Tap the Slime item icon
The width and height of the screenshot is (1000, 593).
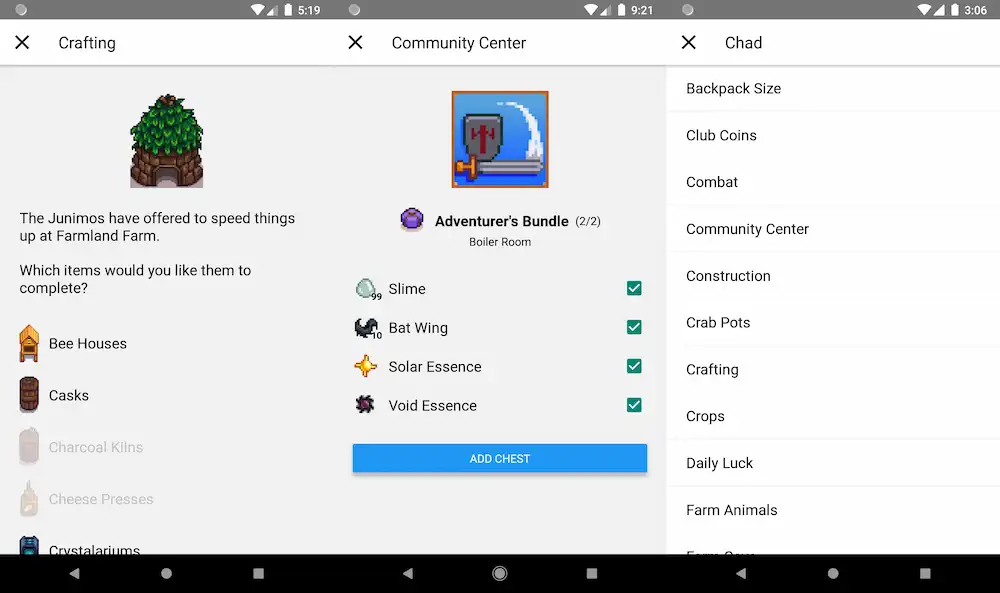pyautogui.click(x=367, y=289)
